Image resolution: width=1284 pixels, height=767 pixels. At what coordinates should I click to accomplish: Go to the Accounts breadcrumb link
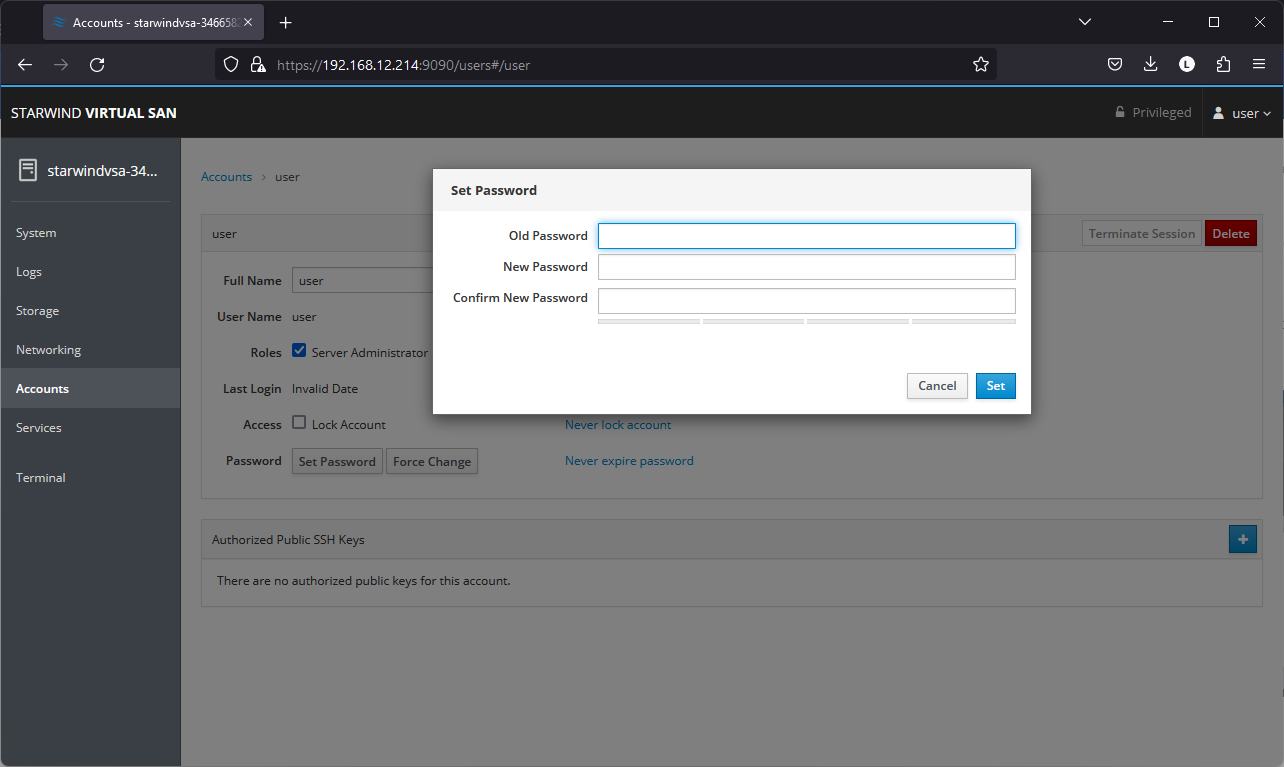pyautogui.click(x=226, y=177)
